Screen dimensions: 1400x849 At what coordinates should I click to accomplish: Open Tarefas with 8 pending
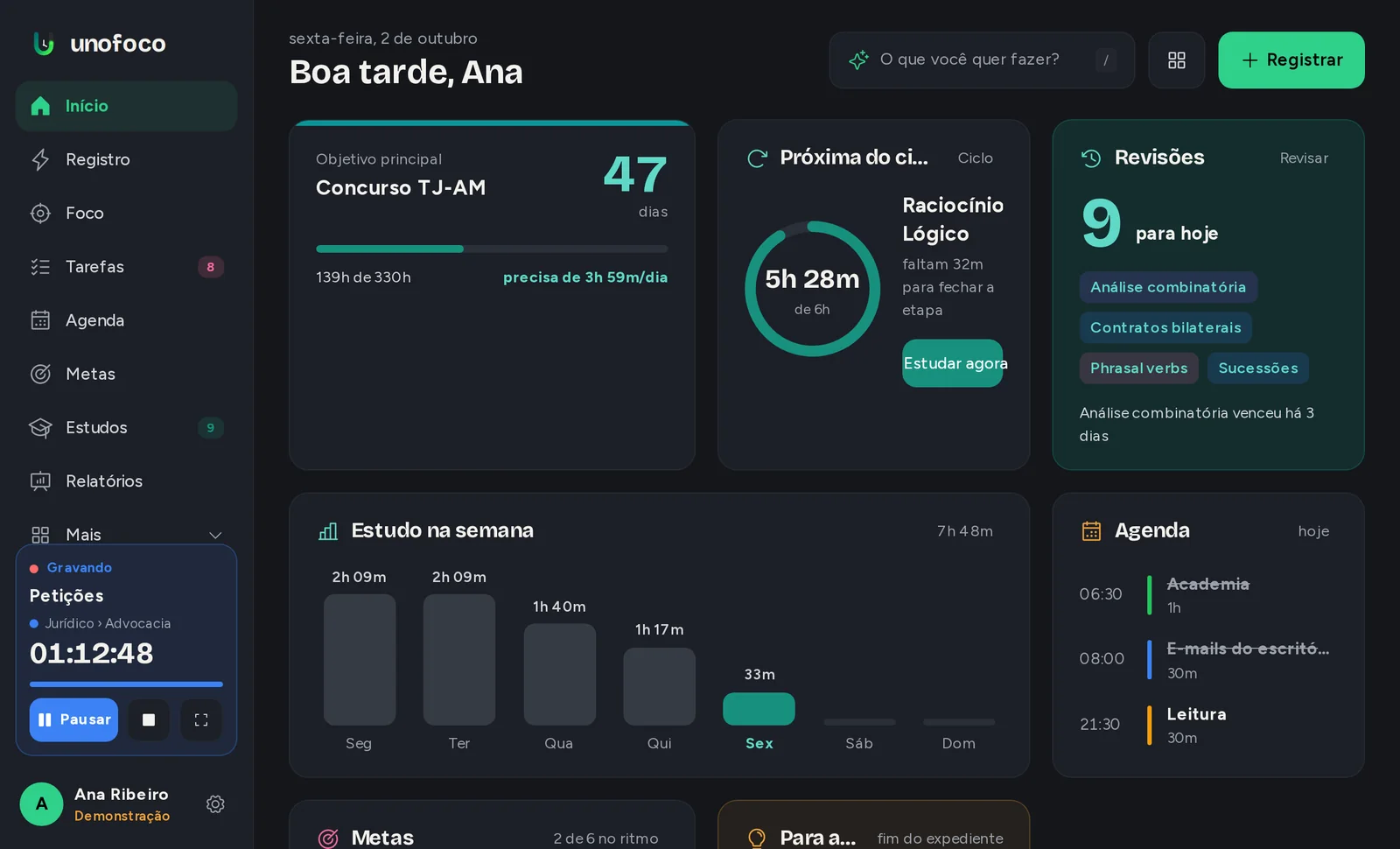126,267
